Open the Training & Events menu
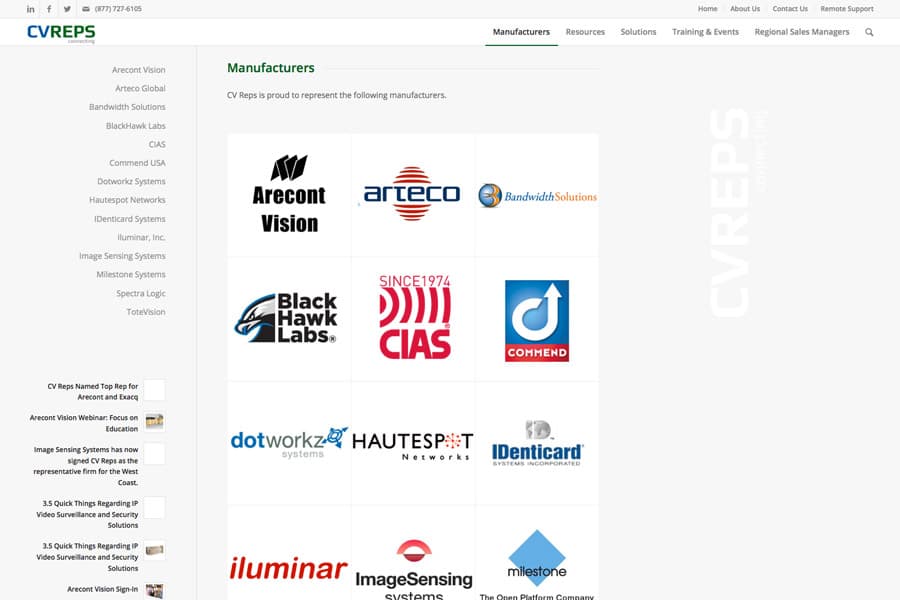Viewport: 900px width, 600px height. 705,32
